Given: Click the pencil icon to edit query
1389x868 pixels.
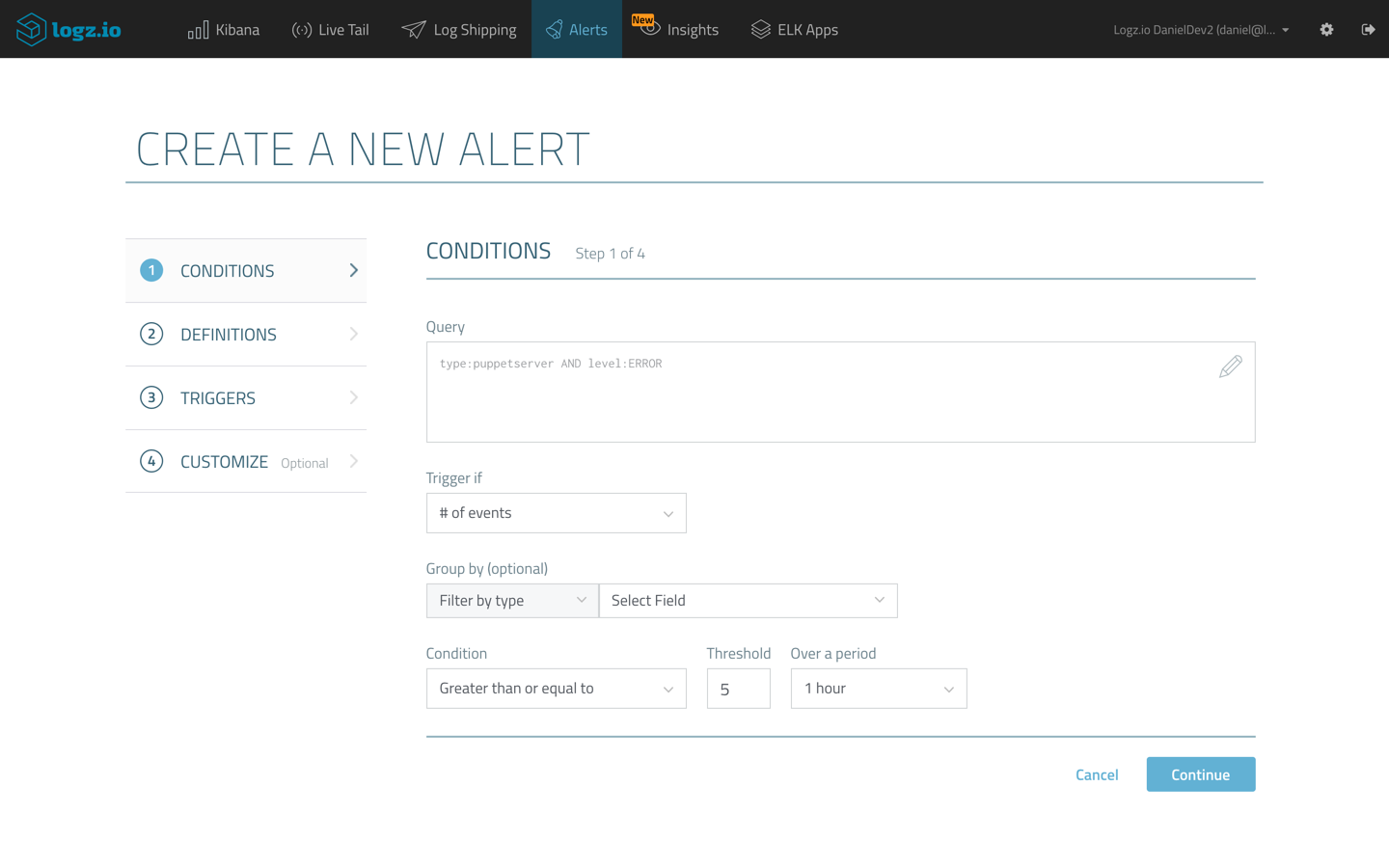Looking at the screenshot, I should point(1230,366).
